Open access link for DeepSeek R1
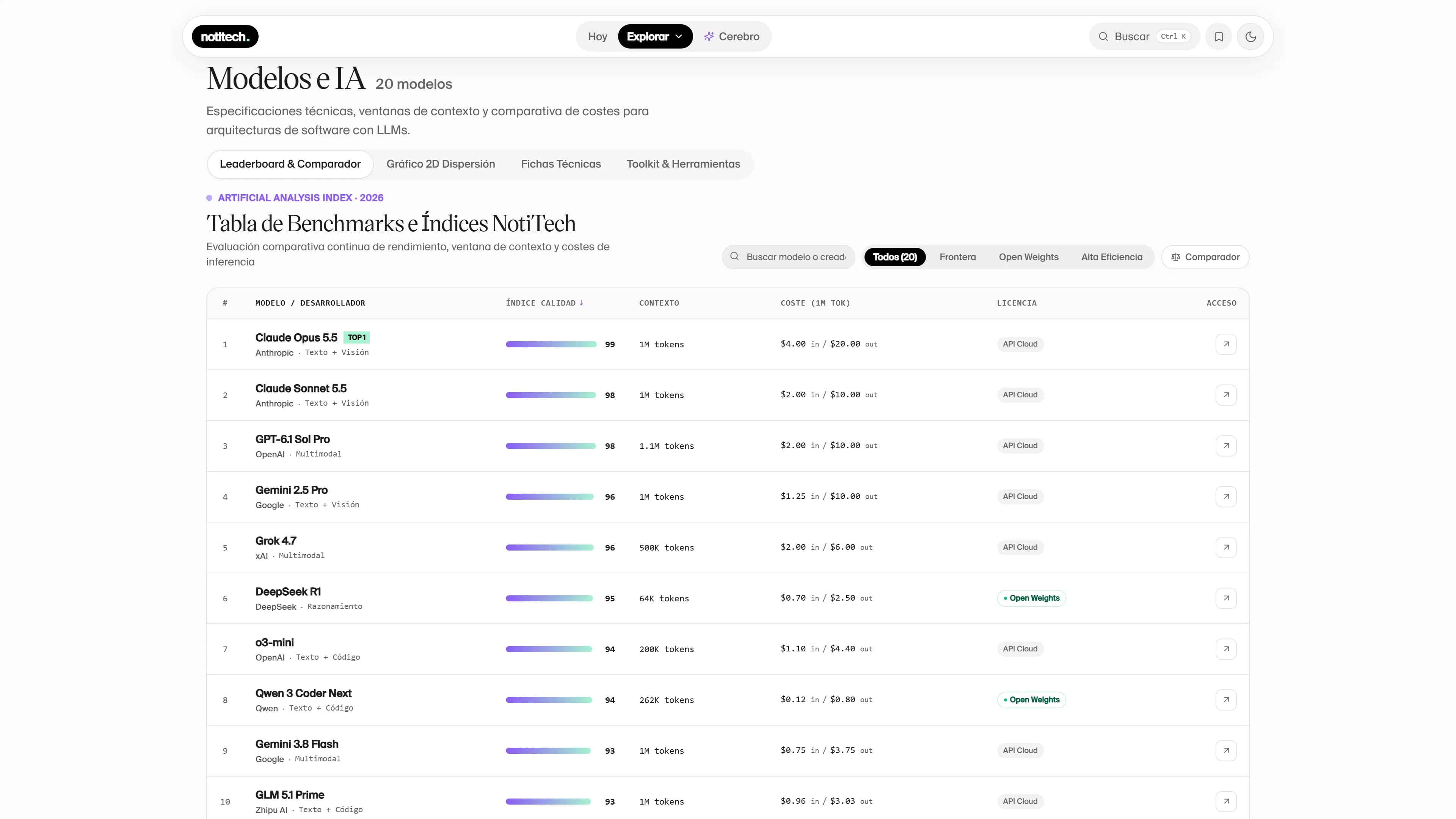 (1226, 598)
